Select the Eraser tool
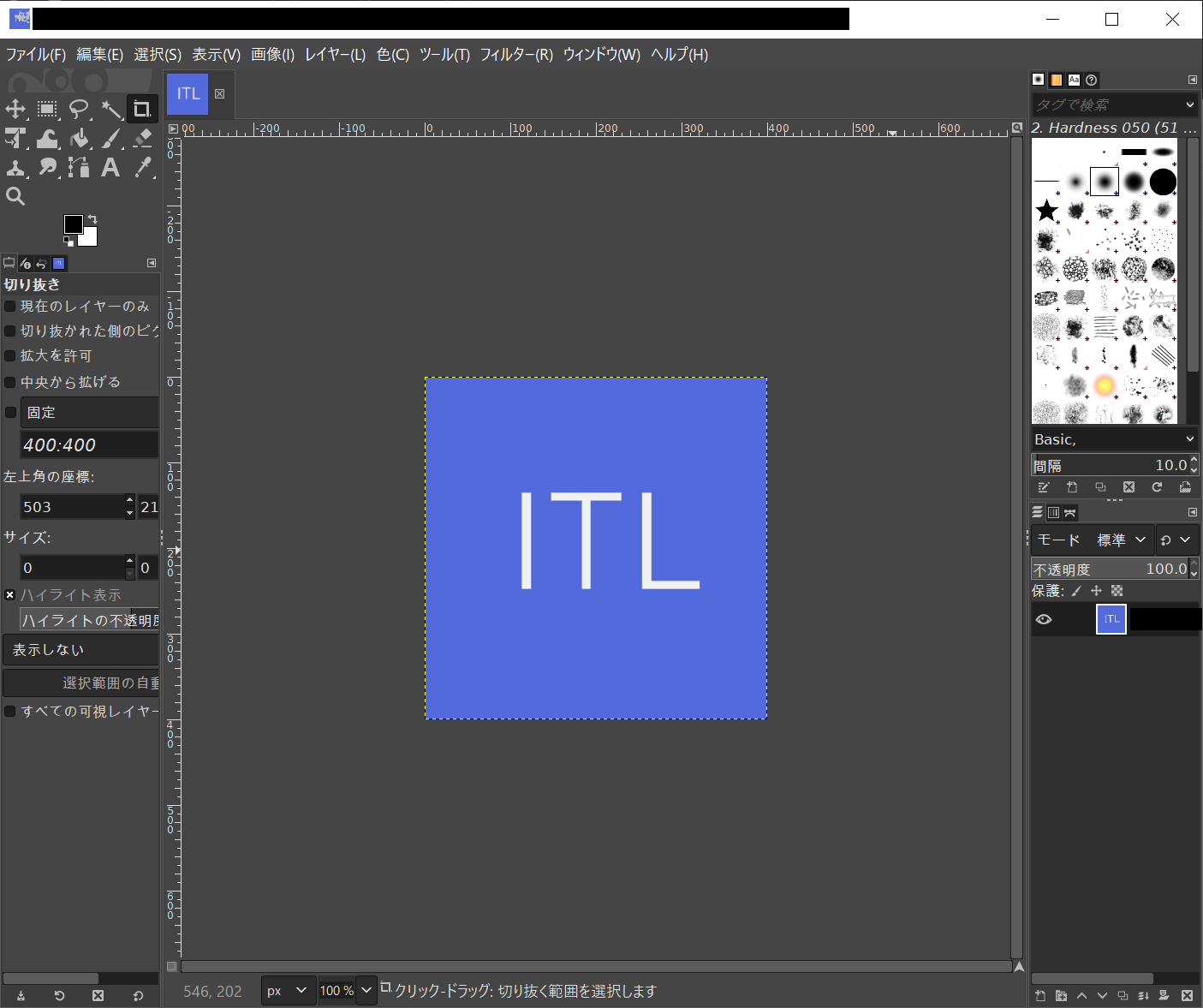This screenshot has height=1008, width=1203. 143,138
